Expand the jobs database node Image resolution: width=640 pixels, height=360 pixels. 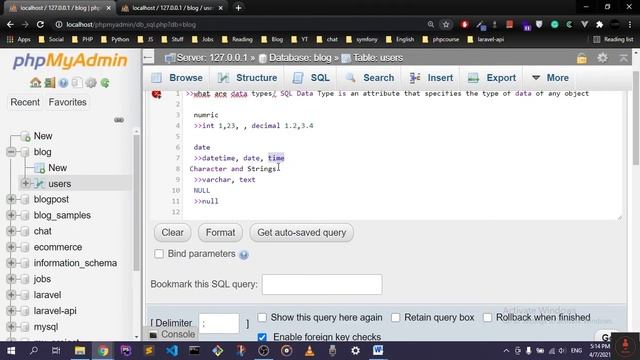coord(11,279)
